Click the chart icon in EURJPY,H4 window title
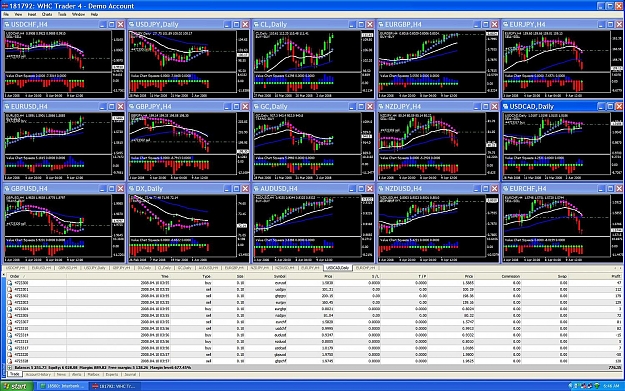This screenshot has width=625, height=391. (505, 25)
